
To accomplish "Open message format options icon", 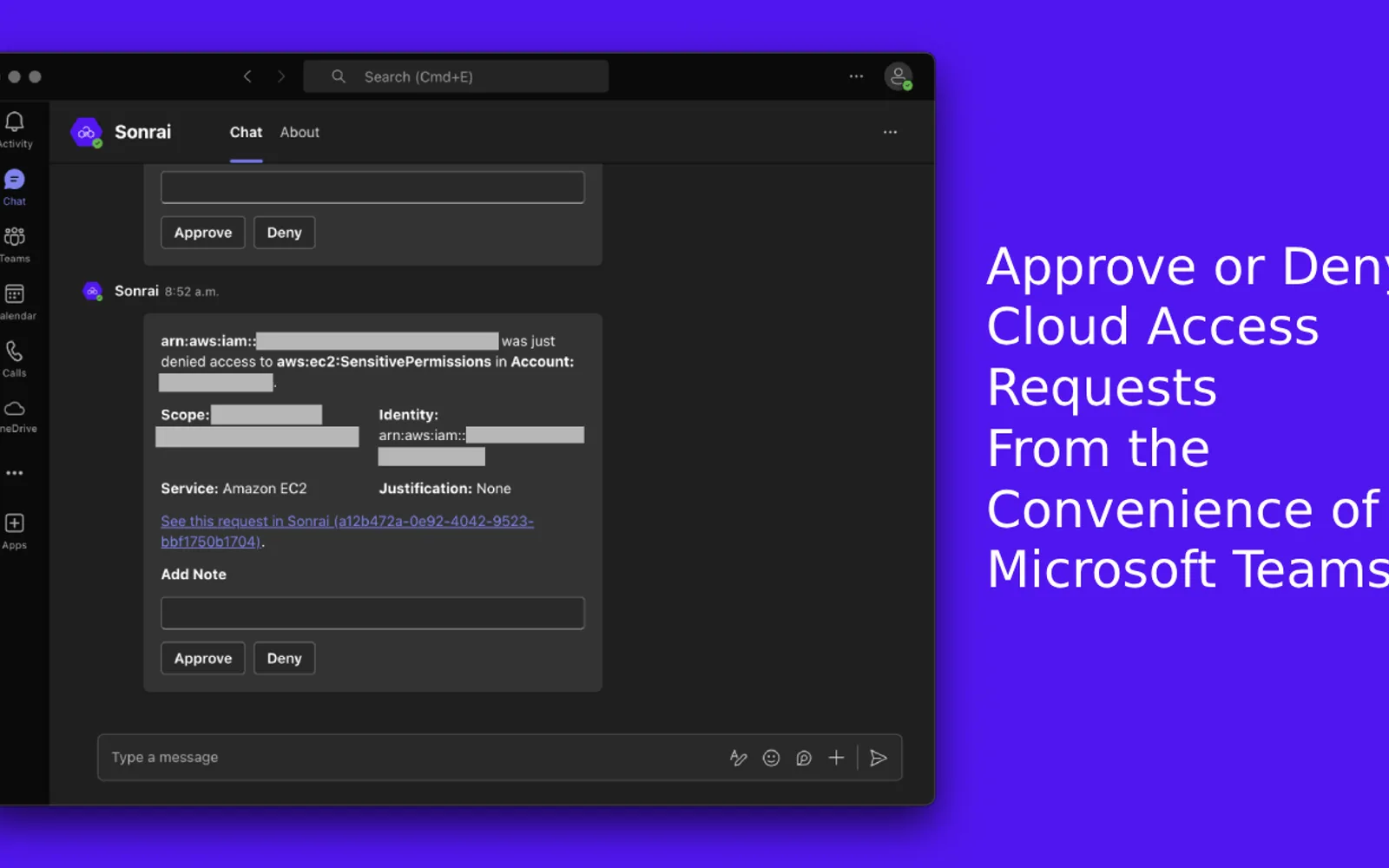I will point(739,758).
